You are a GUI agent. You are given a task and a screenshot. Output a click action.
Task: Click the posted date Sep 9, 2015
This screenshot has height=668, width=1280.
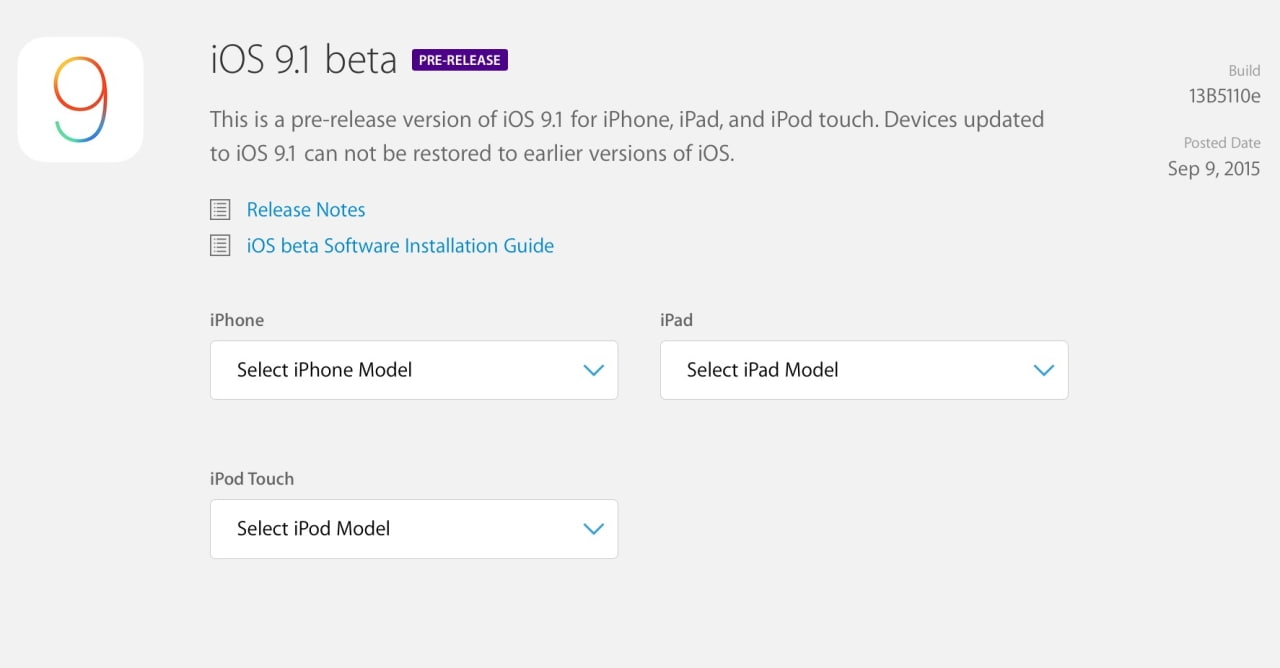1213,169
